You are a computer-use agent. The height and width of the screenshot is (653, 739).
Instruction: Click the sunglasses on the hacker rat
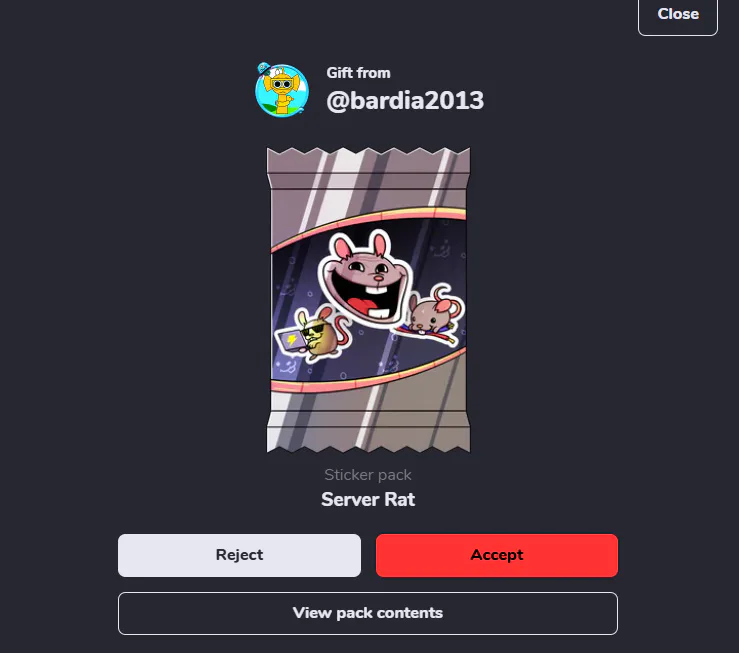(x=312, y=331)
